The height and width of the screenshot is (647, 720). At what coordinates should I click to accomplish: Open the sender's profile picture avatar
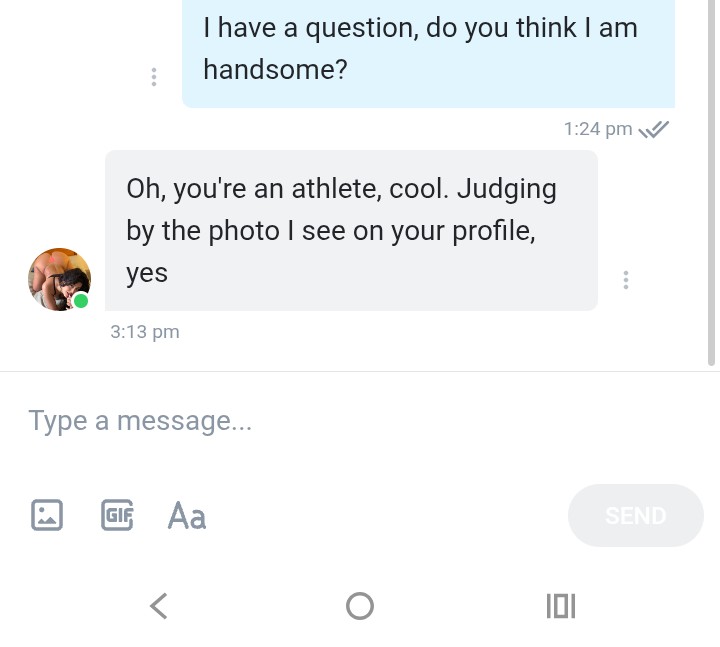pyautogui.click(x=58, y=279)
